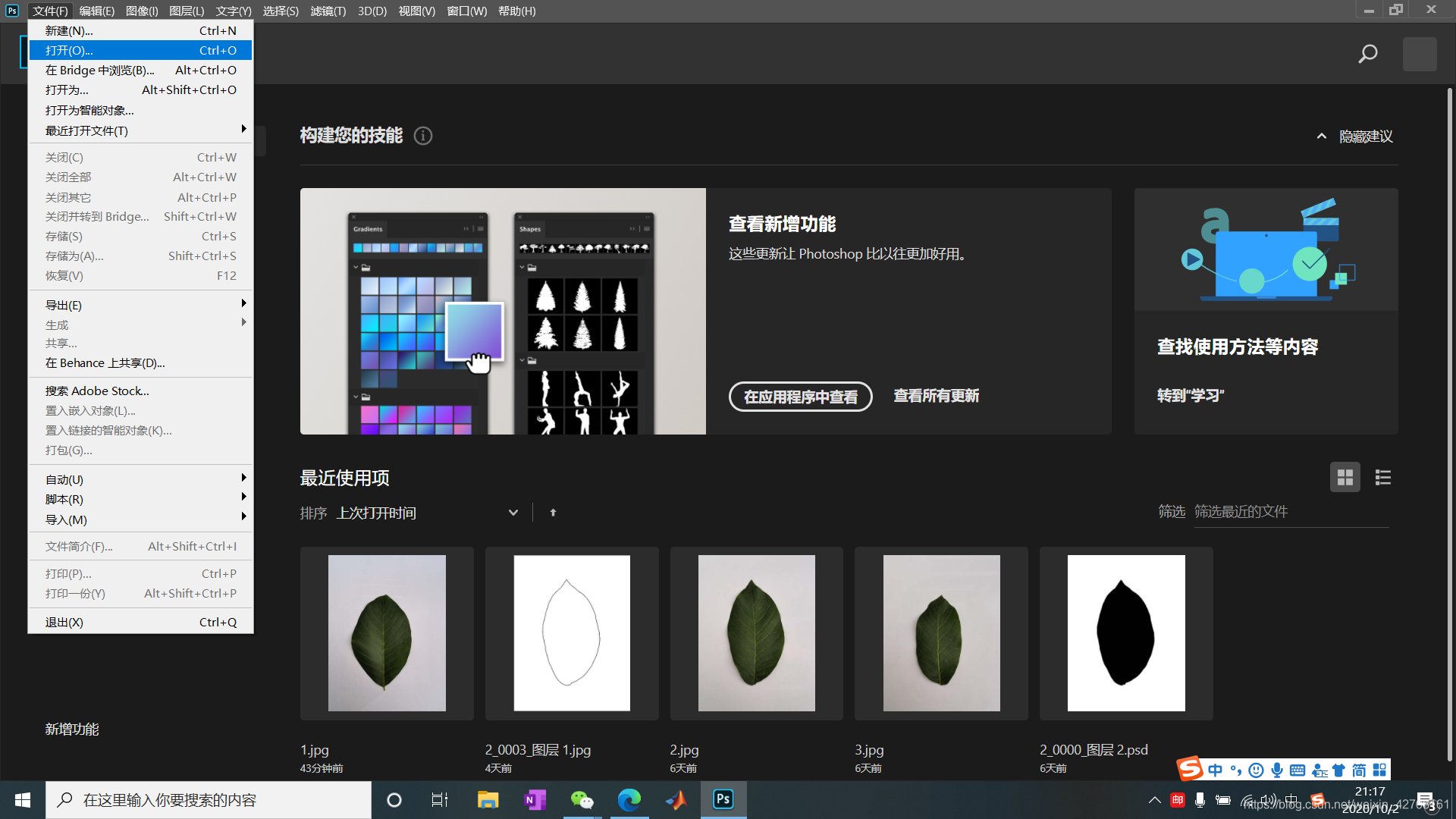Click the Sogou toolbox grid icon

tap(1379, 770)
